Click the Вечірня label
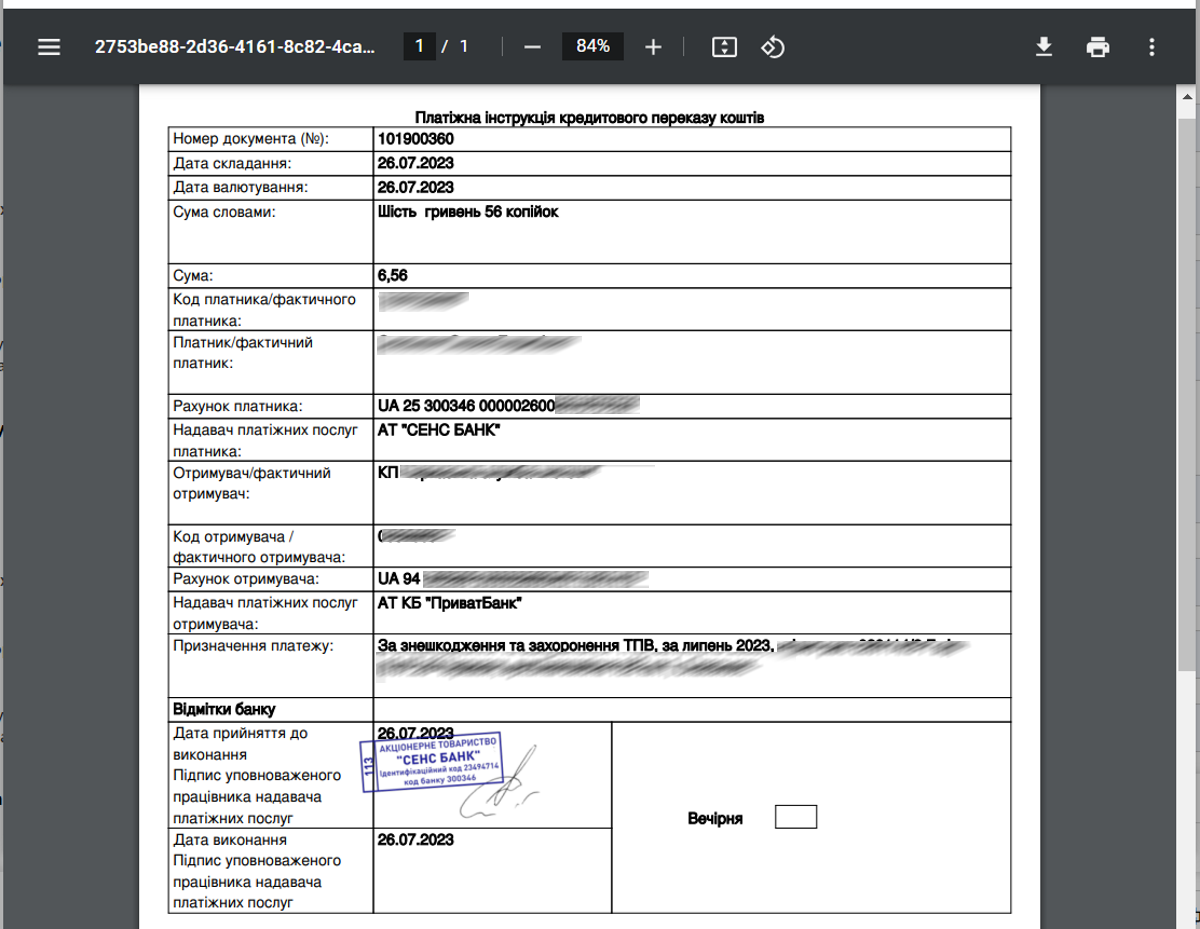Image resolution: width=1200 pixels, height=929 pixels. pos(715,818)
